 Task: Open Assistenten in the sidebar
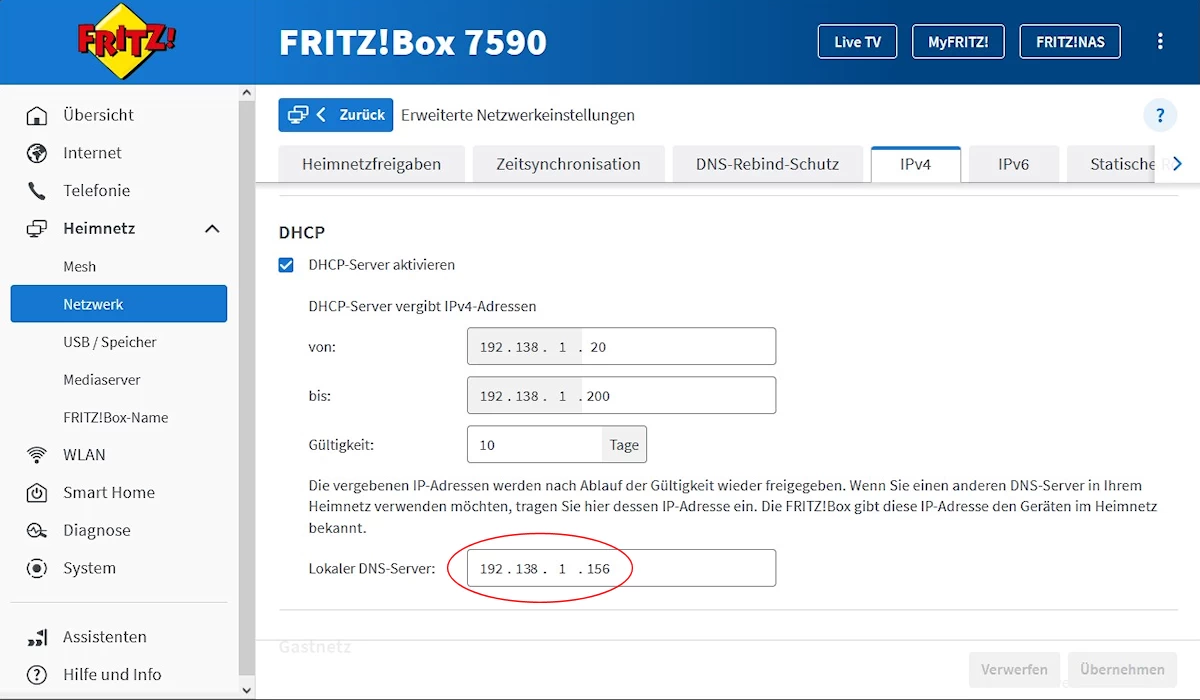tap(105, 637)
